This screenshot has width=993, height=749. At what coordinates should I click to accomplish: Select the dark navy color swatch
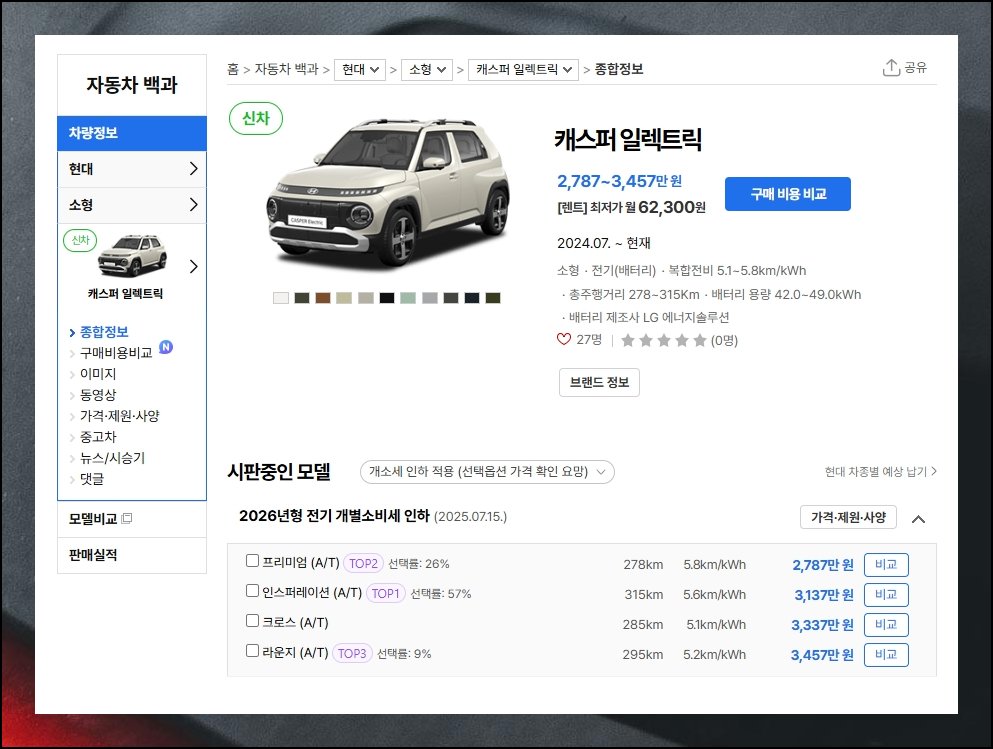click(x=472, y=298)
